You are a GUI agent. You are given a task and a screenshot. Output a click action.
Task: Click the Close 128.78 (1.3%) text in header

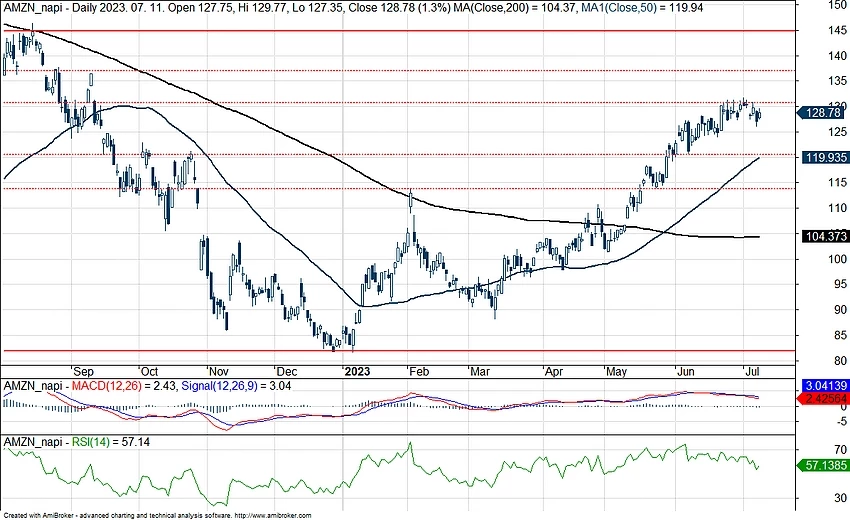[400, 8]
